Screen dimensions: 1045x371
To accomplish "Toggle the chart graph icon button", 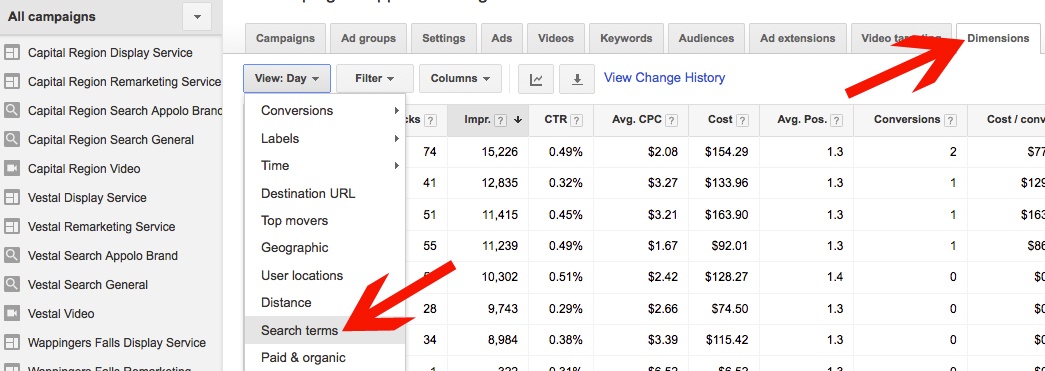I will (x=536, y=79).
